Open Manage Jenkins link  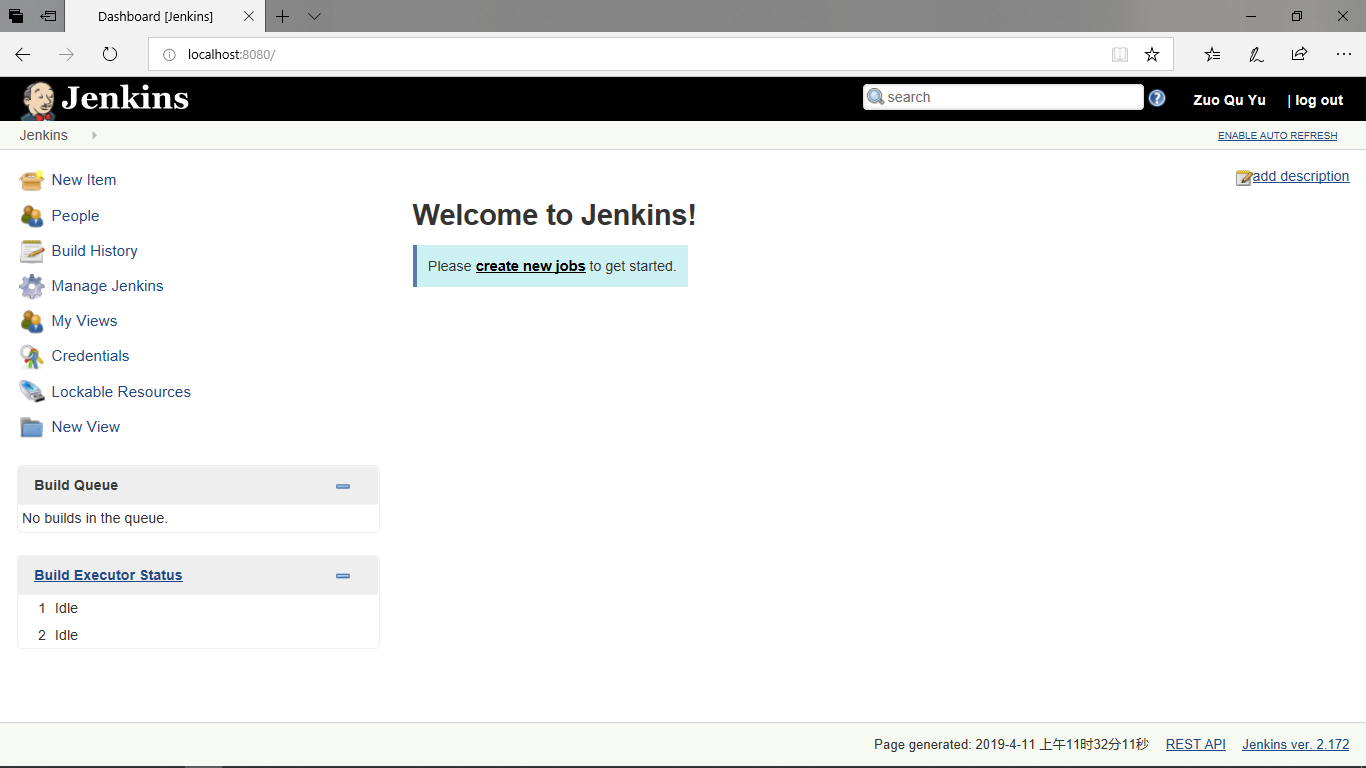[107, 286]
